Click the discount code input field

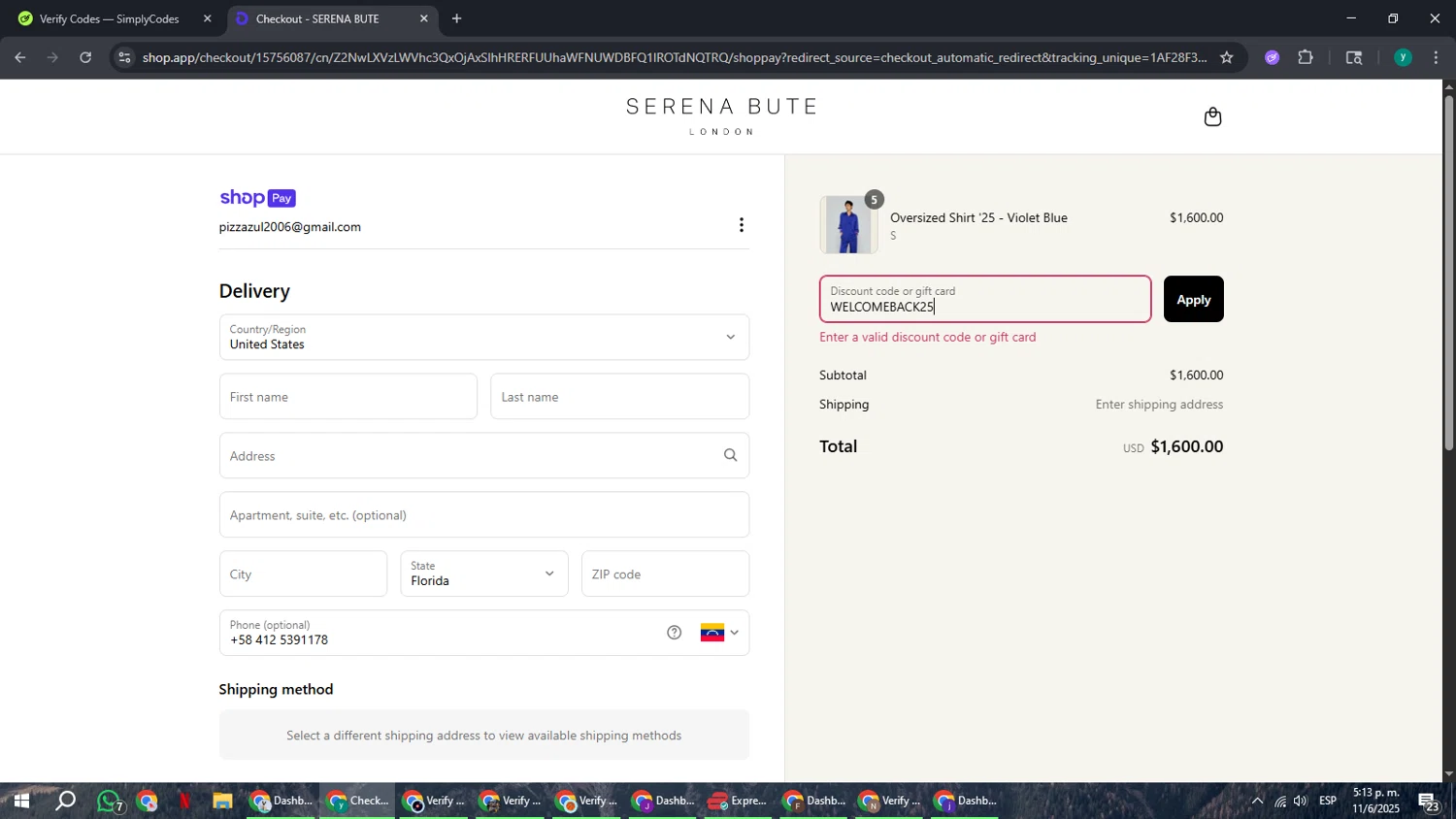(x=985, y=299)
